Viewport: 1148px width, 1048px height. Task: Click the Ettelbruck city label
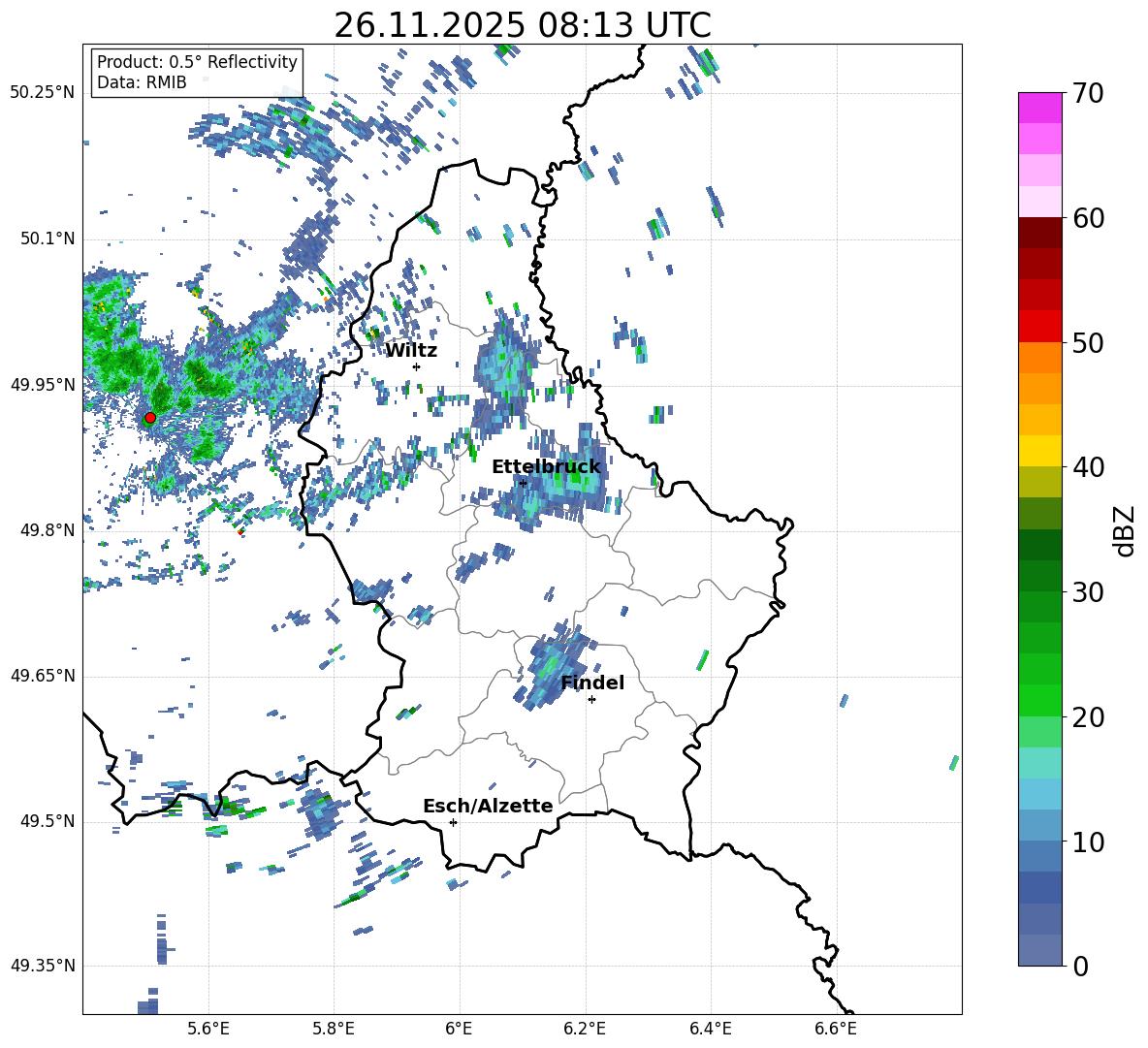[546, 467]
